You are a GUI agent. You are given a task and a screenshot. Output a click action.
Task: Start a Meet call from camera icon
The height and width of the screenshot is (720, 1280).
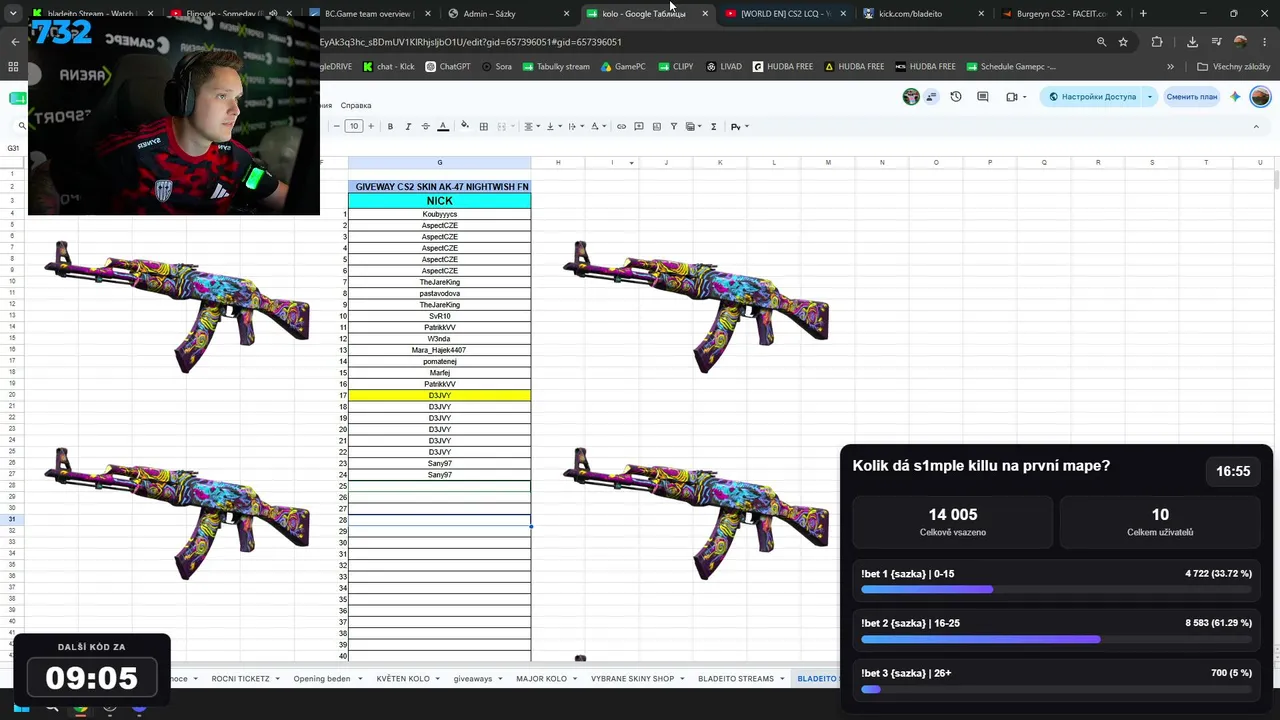(x=1012, y=97)
